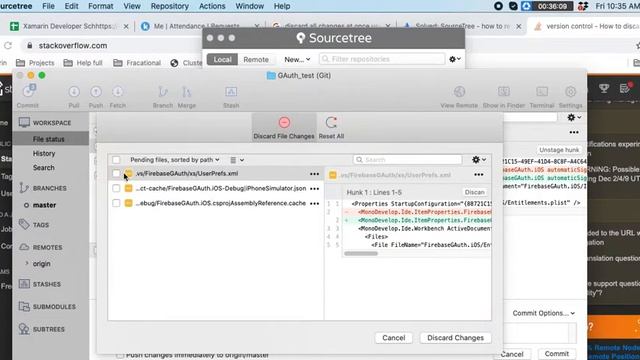Open the Projects bookmark folder
640x360 pixels.
pos(35,62)
